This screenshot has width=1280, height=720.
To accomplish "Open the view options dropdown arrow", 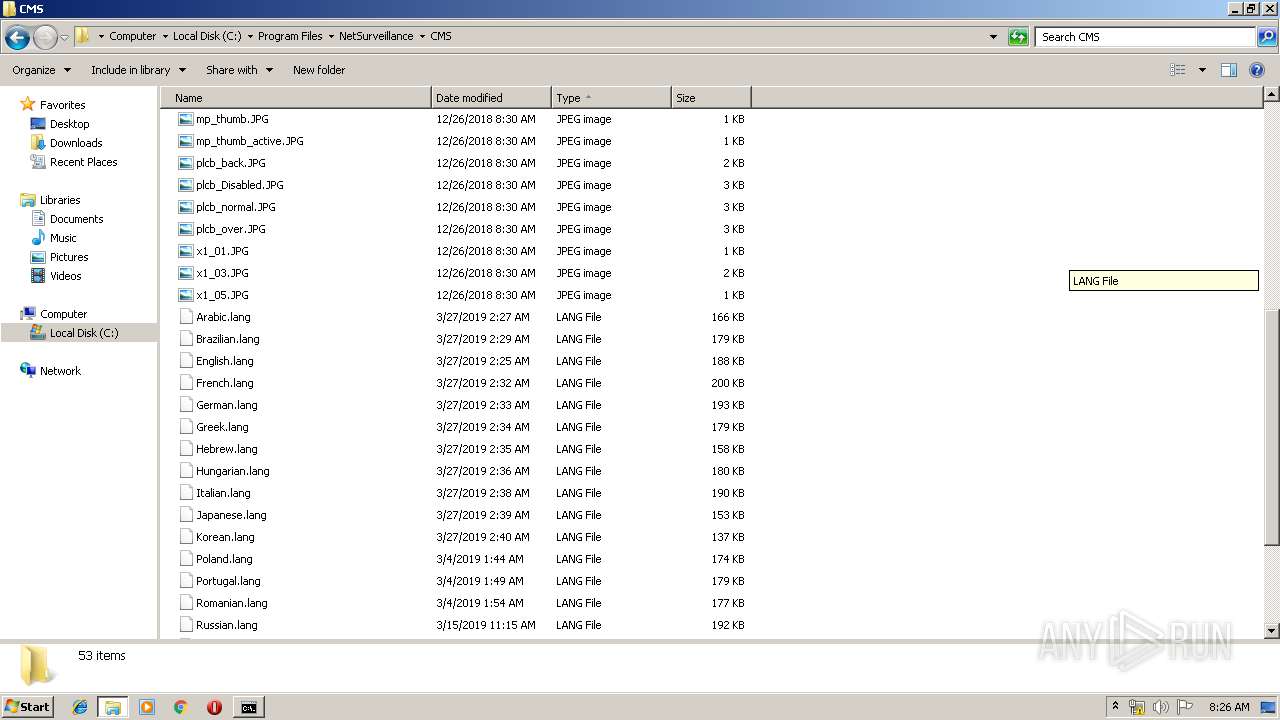I will [1202, 70].
